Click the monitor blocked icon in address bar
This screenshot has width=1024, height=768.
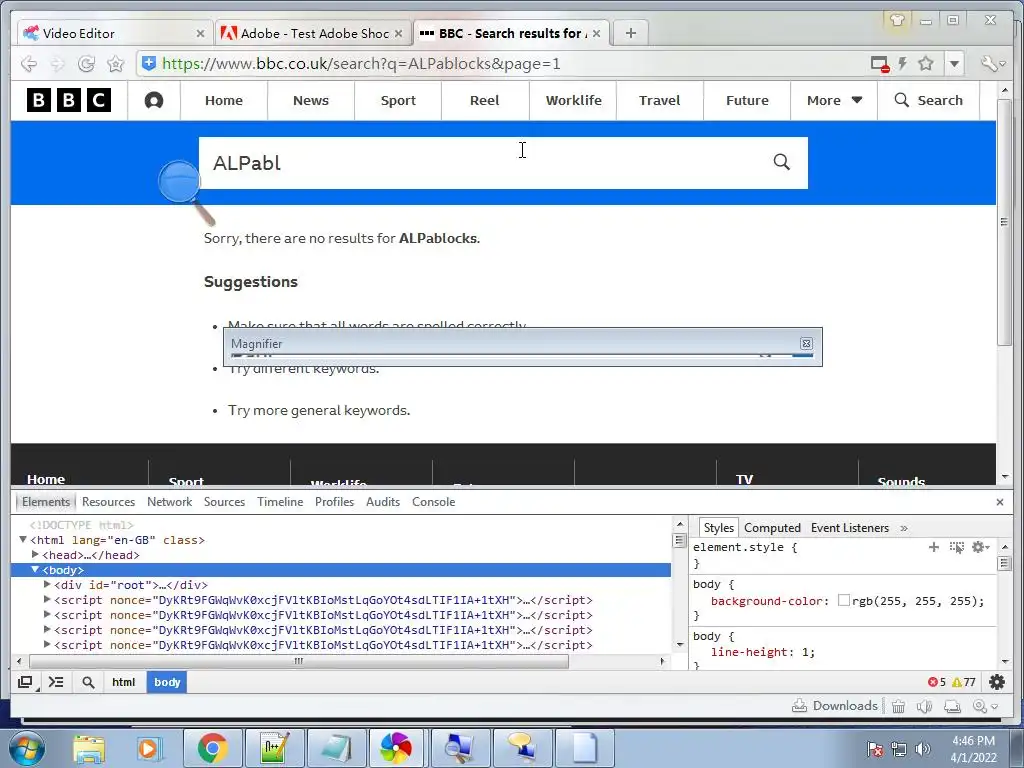(x=880, y=64)
